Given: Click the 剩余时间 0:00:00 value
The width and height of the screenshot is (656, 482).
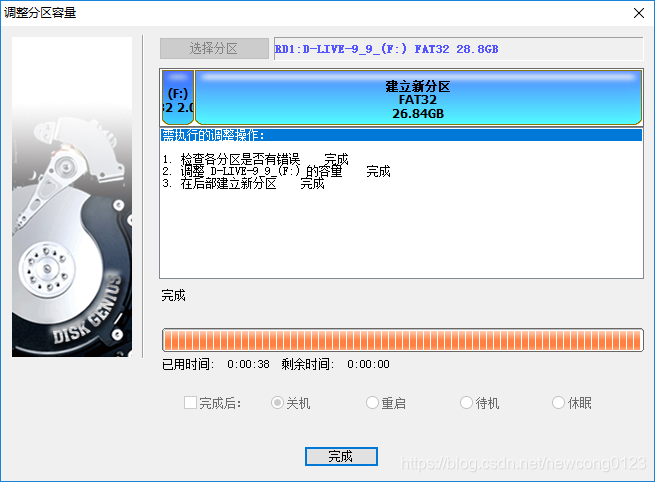Looking at the screenshot, I should (368, 364).
